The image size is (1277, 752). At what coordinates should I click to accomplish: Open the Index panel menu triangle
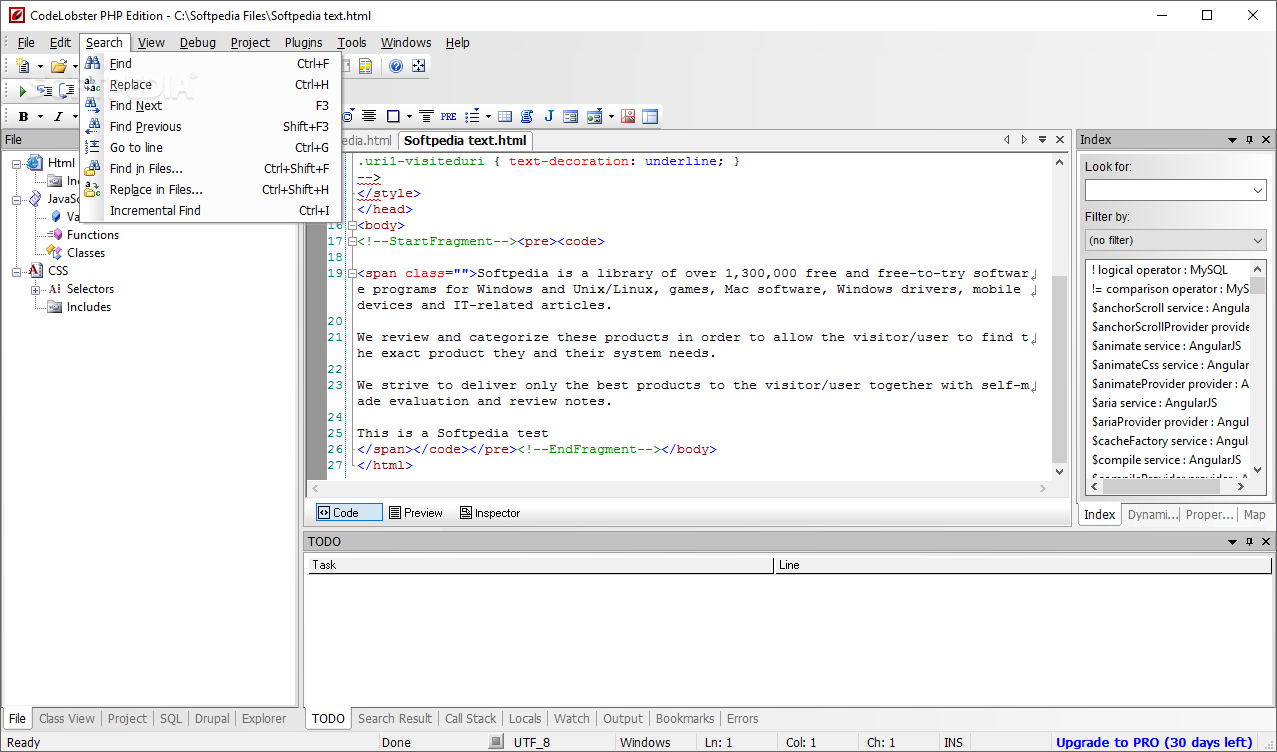pos(1232,140)
